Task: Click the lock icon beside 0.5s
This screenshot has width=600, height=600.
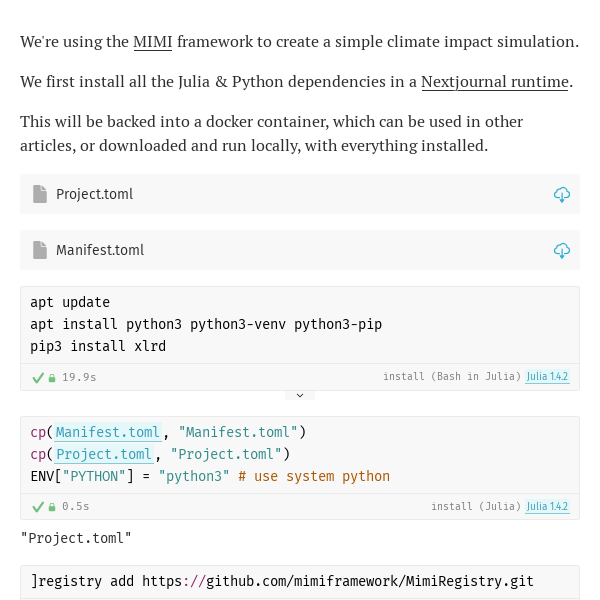Action: [52, 507]
